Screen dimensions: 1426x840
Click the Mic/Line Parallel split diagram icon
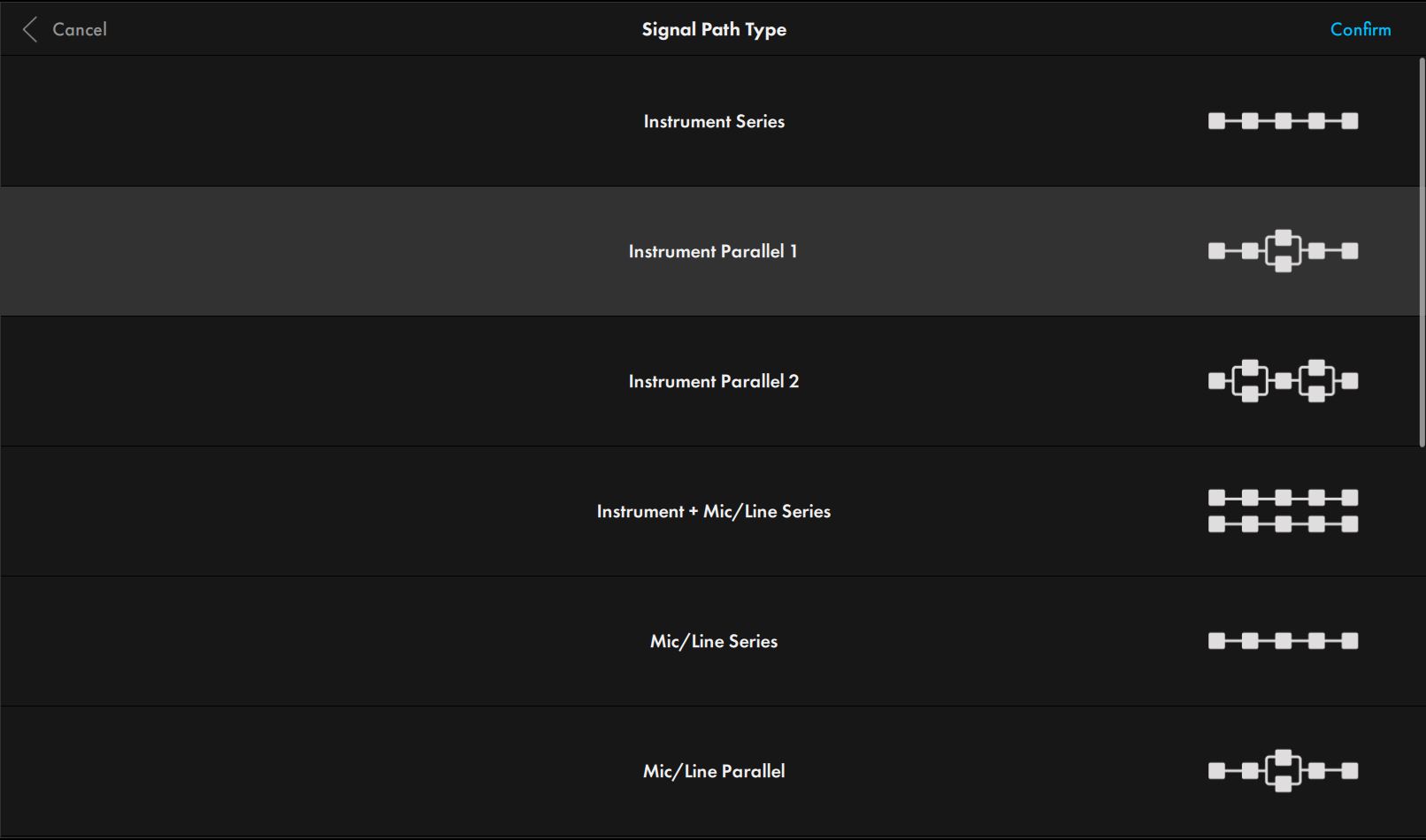[x=1283, y=771]
